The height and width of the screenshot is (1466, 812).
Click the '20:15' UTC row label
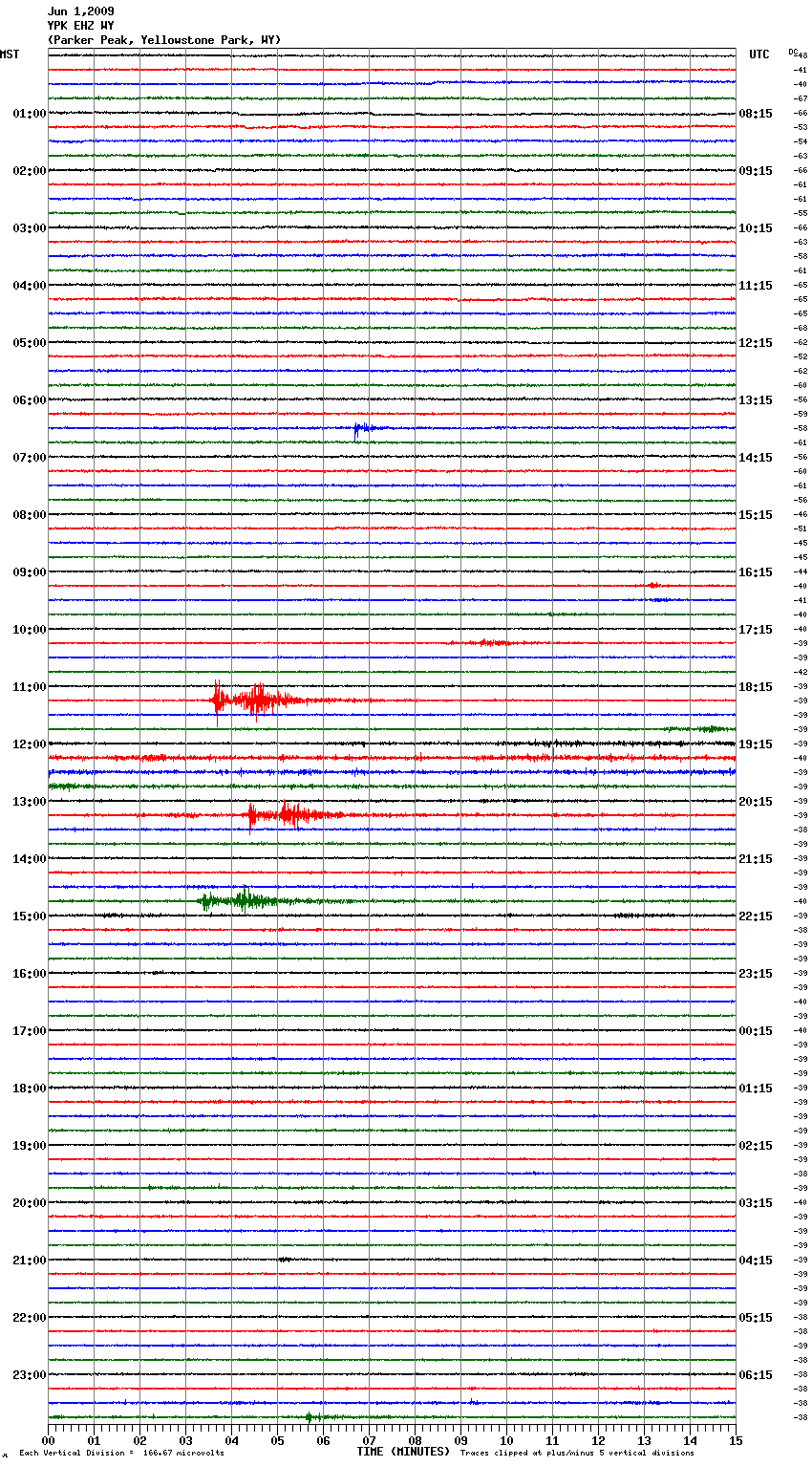click(x=756, y=802)
